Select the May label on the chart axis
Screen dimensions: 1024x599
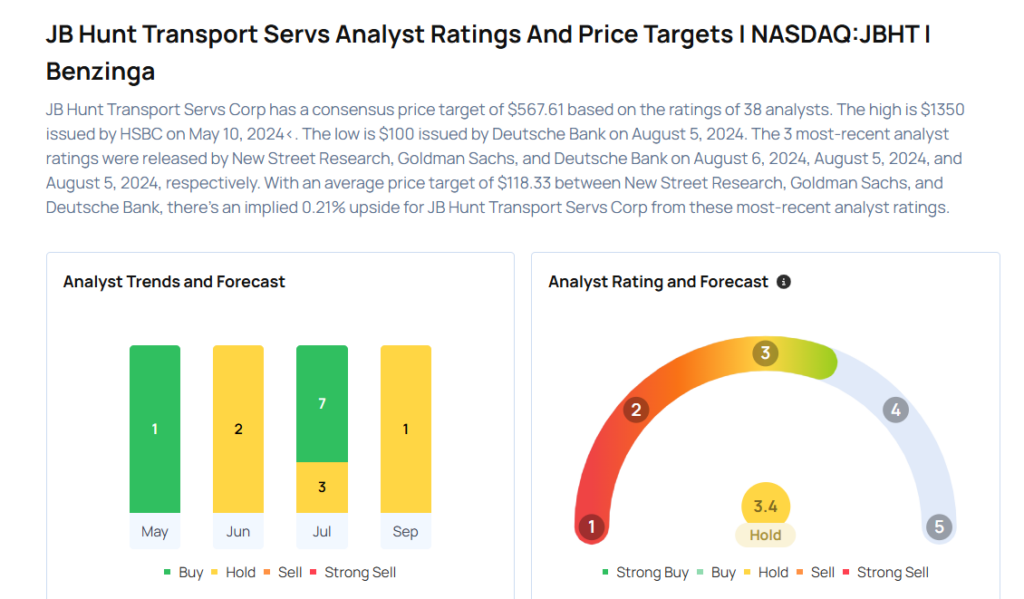pos(155,531)
